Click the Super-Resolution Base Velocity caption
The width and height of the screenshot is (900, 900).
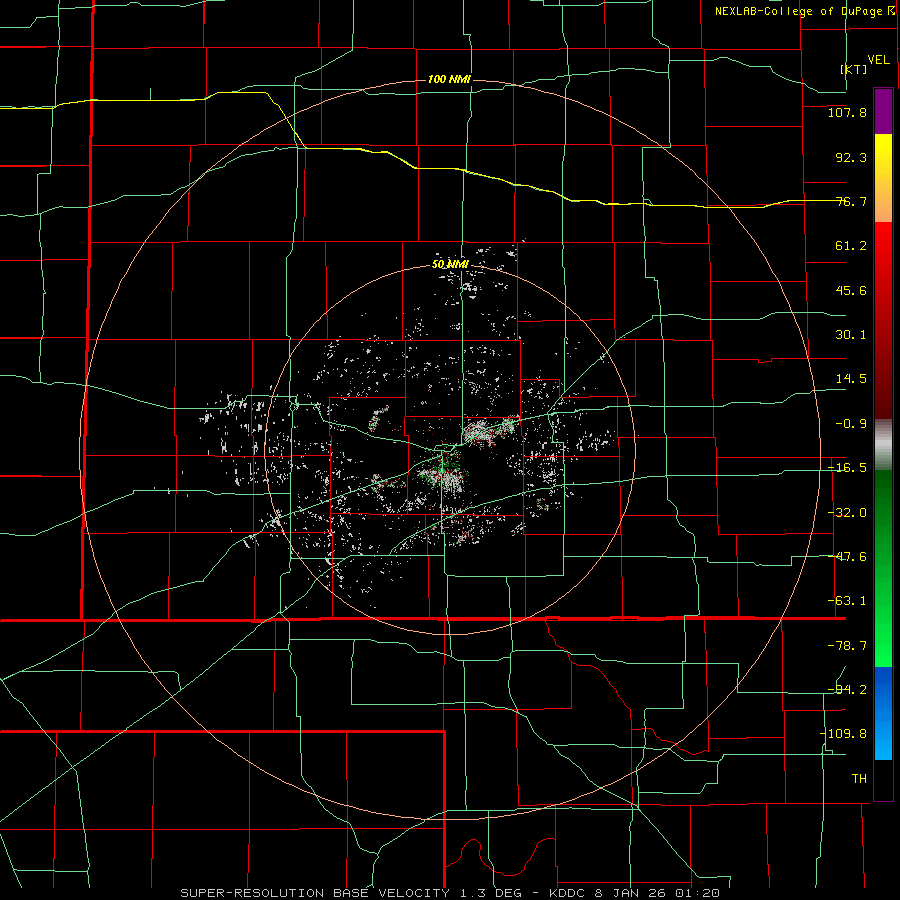click(449, 893)
